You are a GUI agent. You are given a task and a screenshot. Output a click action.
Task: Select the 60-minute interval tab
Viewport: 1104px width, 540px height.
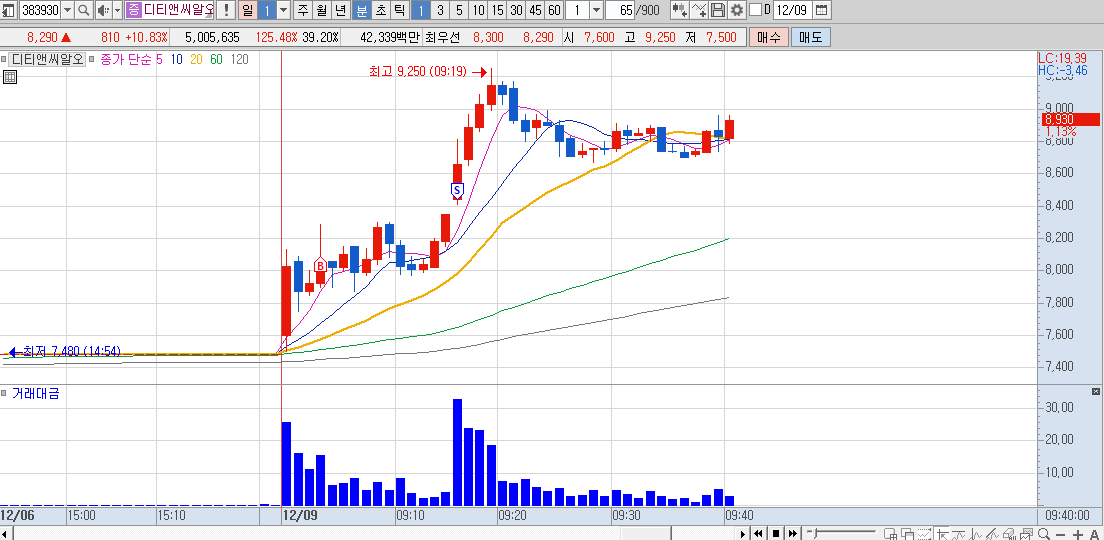(x=554, y=10)
